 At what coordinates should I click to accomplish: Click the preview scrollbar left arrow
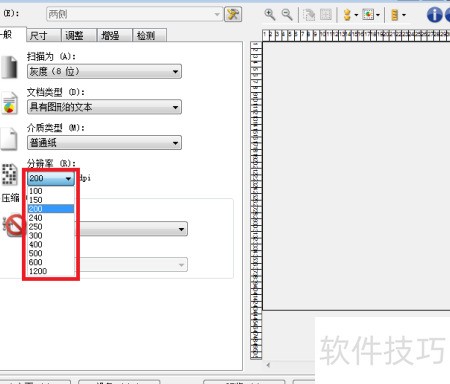268,365
